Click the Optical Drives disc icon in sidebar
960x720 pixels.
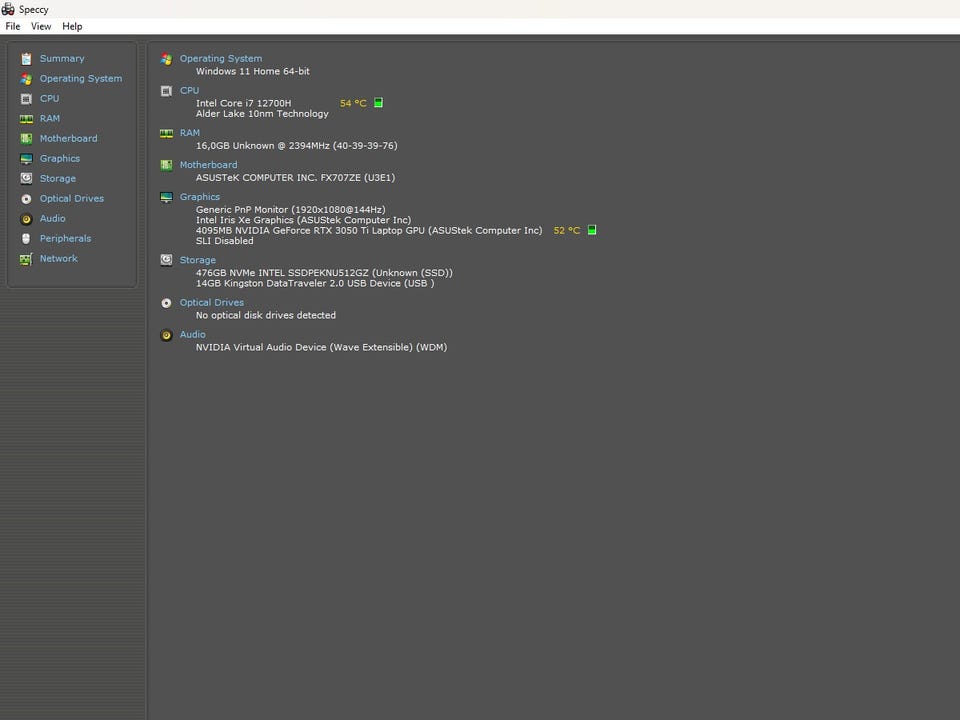26,199
